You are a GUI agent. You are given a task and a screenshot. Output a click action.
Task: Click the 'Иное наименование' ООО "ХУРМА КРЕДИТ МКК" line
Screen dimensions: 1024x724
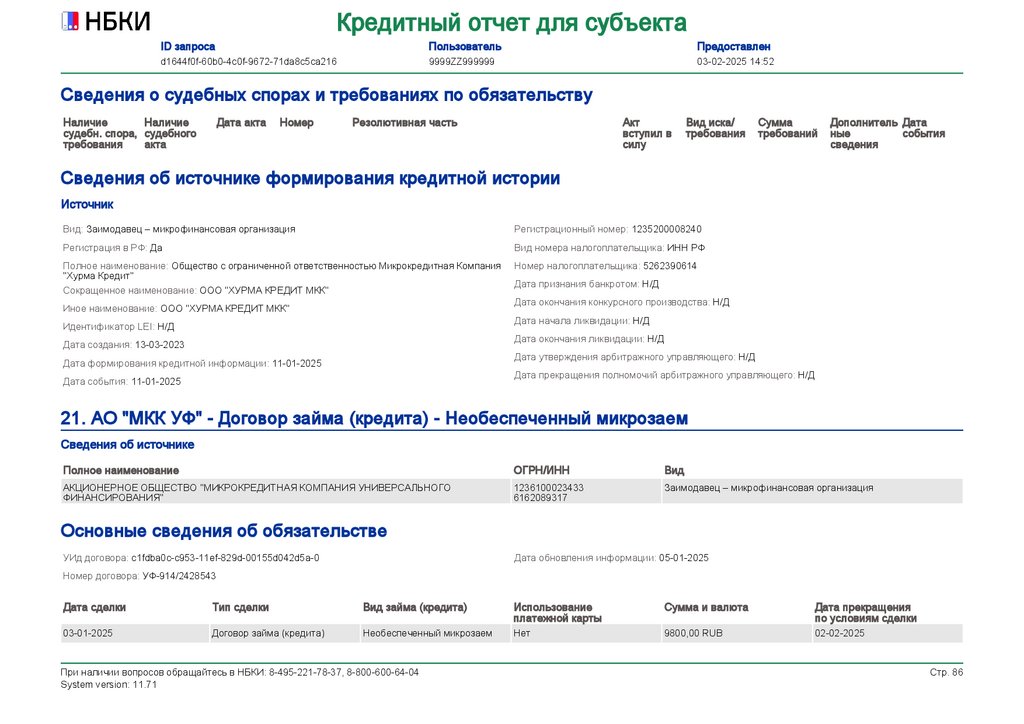pyautogui.click(x=176, y=308)
